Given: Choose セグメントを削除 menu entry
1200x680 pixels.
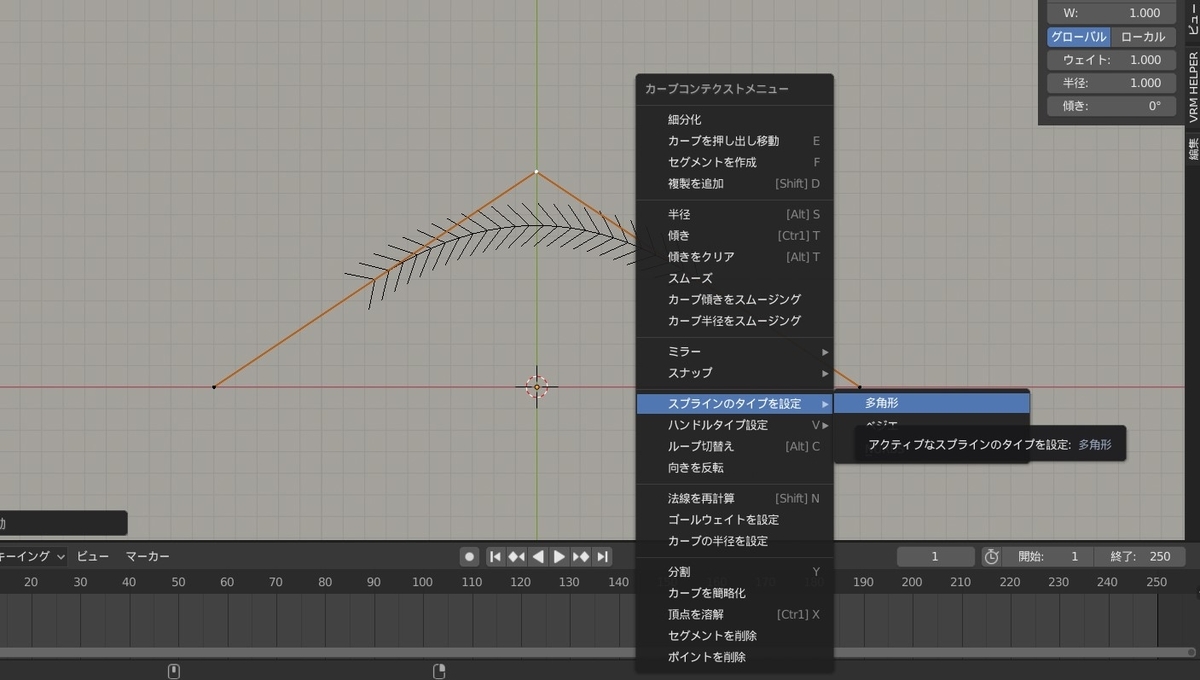Looking at the screenshot, I should click(735, 636).
